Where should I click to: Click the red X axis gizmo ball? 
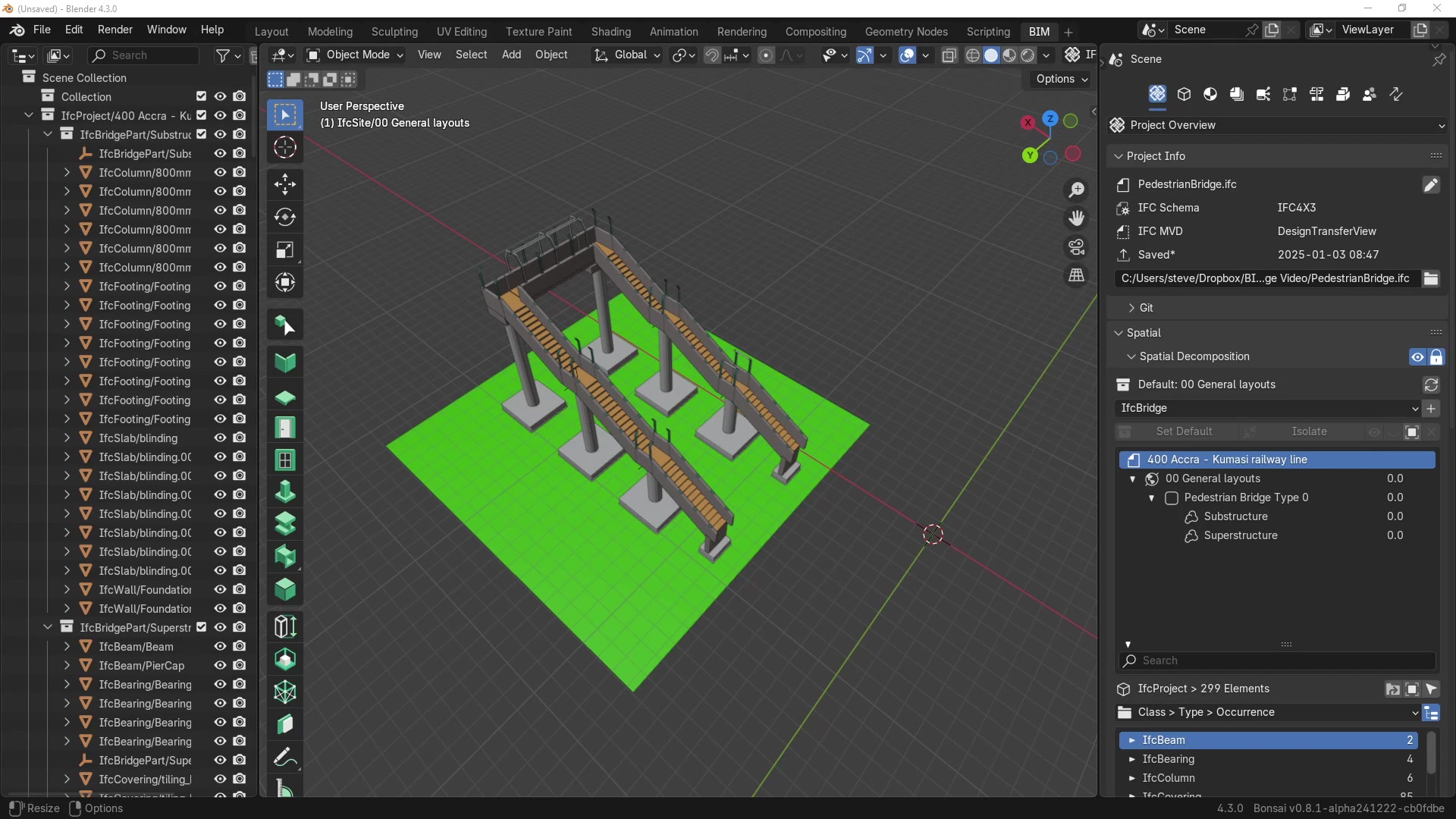tap(1028, 122)
